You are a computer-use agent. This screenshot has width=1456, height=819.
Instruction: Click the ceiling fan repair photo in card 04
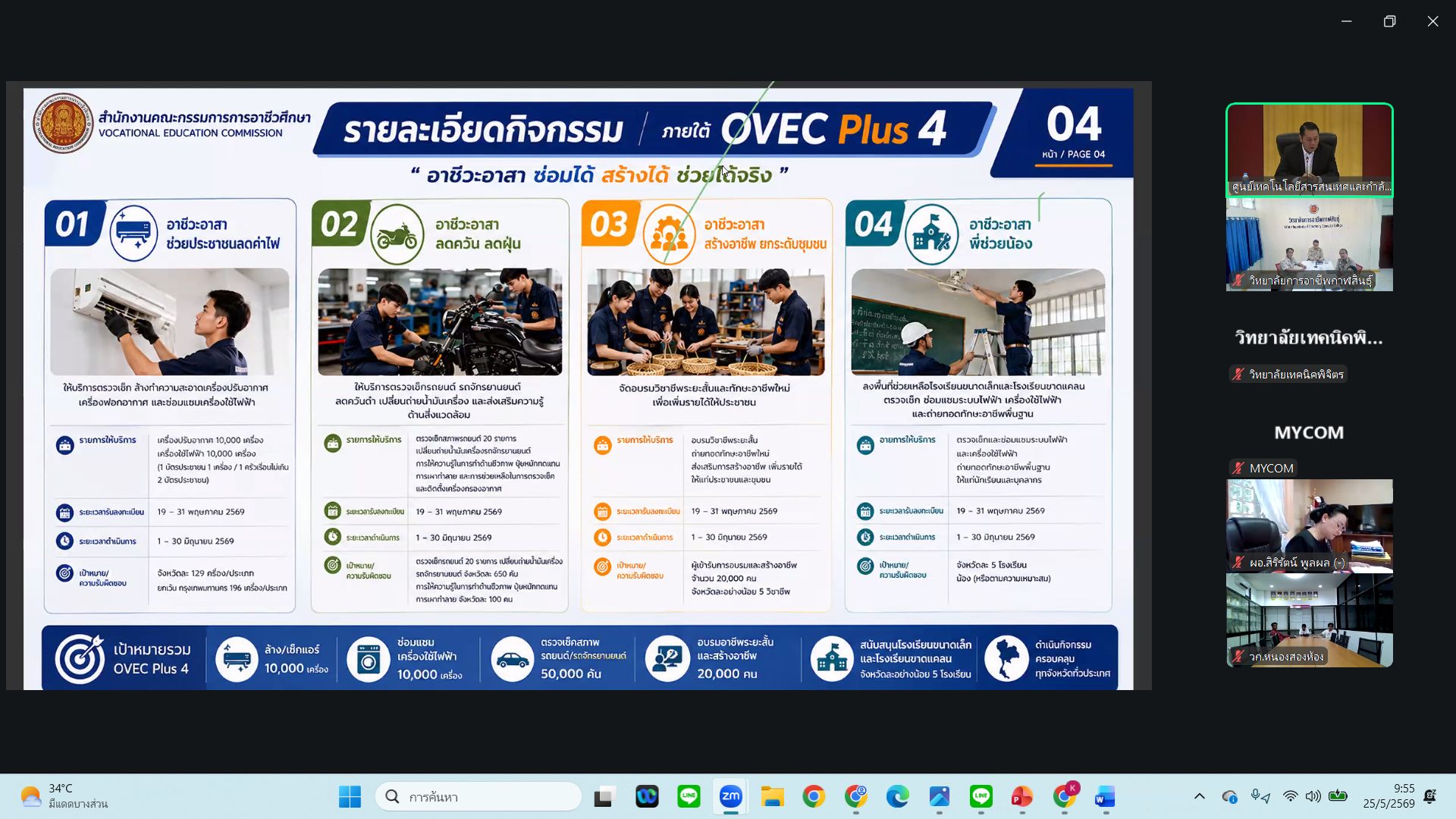(x=978, y=322)
